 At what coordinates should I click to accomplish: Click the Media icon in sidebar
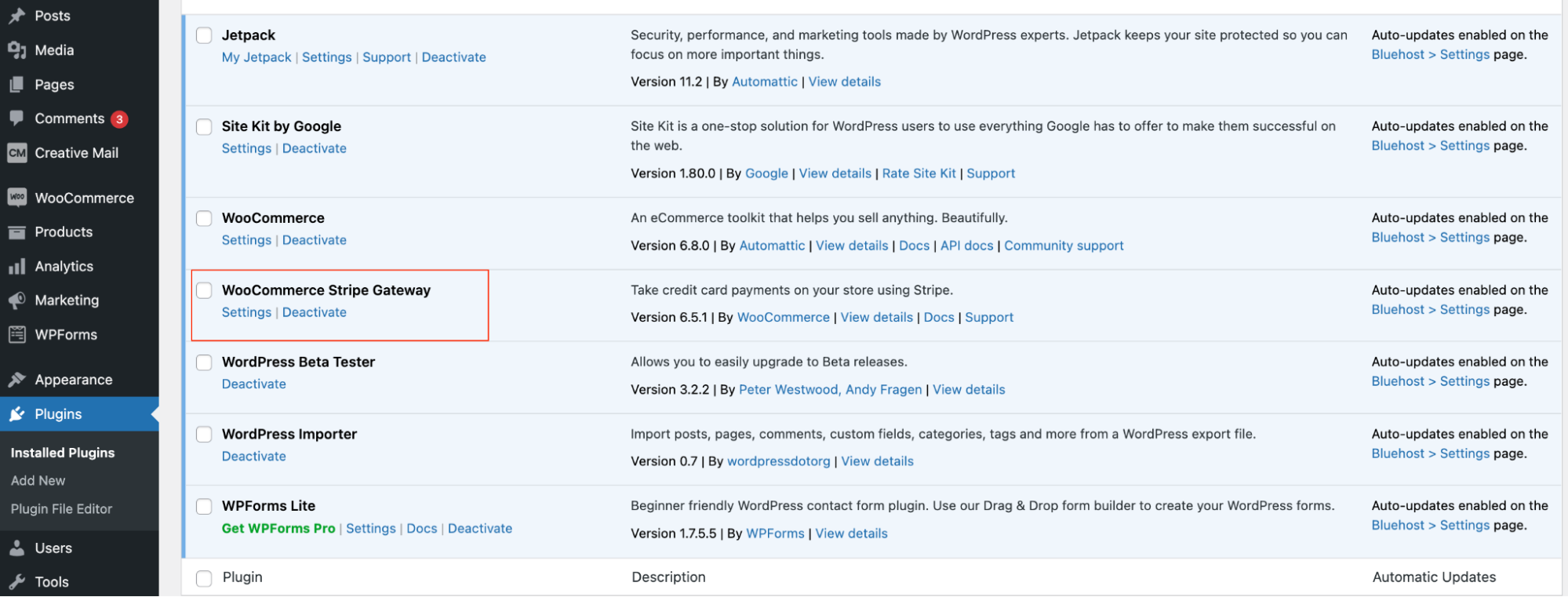point(16,50)
